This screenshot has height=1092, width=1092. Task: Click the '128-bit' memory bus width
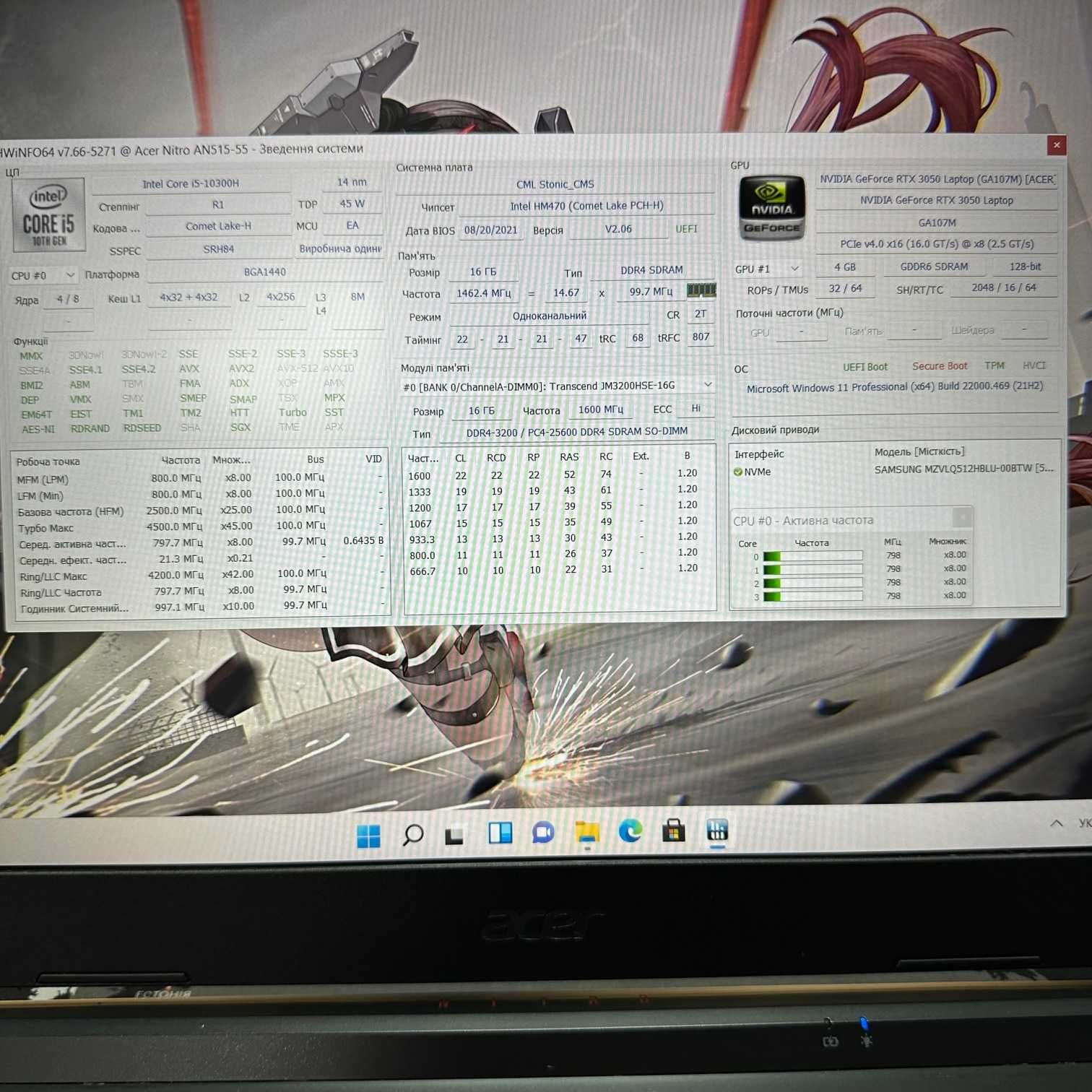pyautogui.click(x=1026, y=266)
